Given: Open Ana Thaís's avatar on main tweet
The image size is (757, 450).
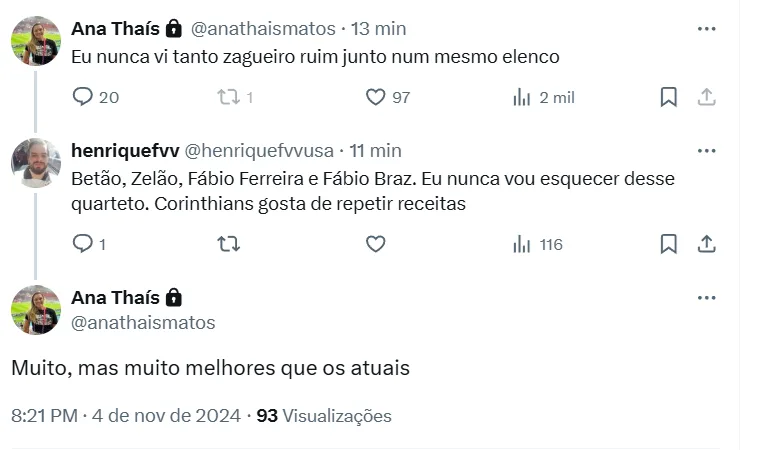Looking at the screenshot, I should (x=36, y=309).
